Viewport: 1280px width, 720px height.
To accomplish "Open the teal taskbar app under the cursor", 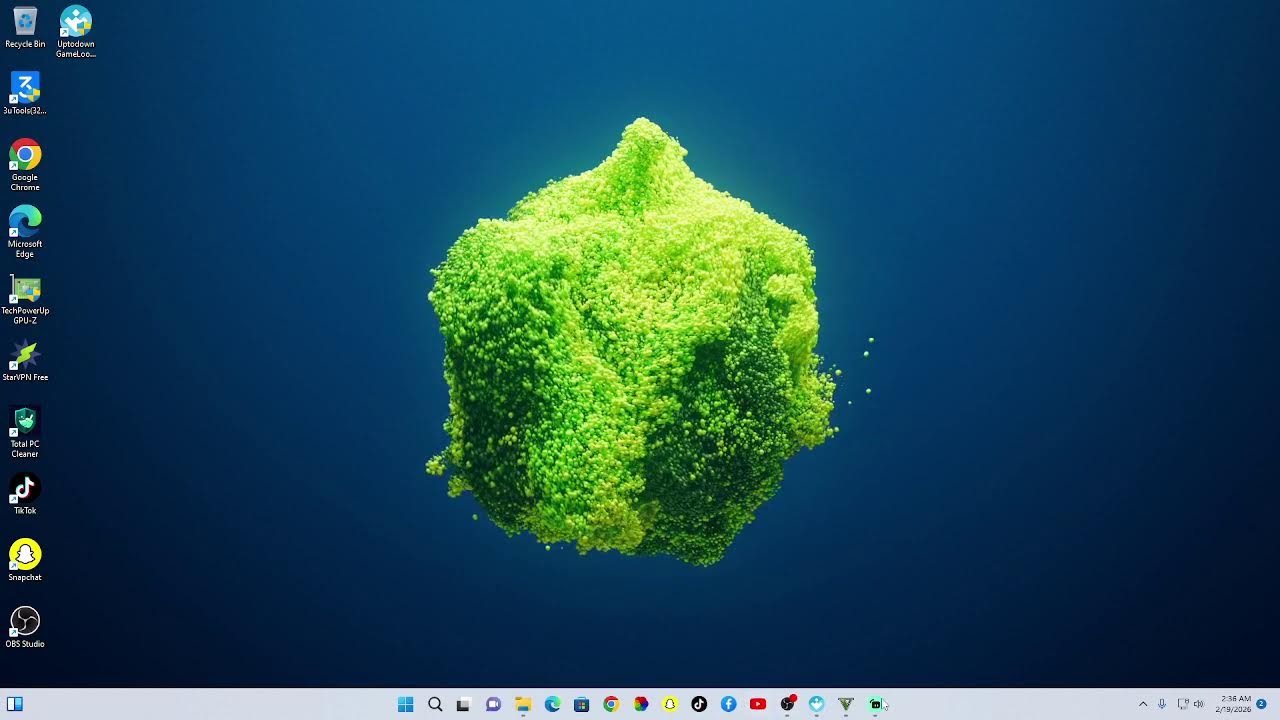I will tap(876, 704).
